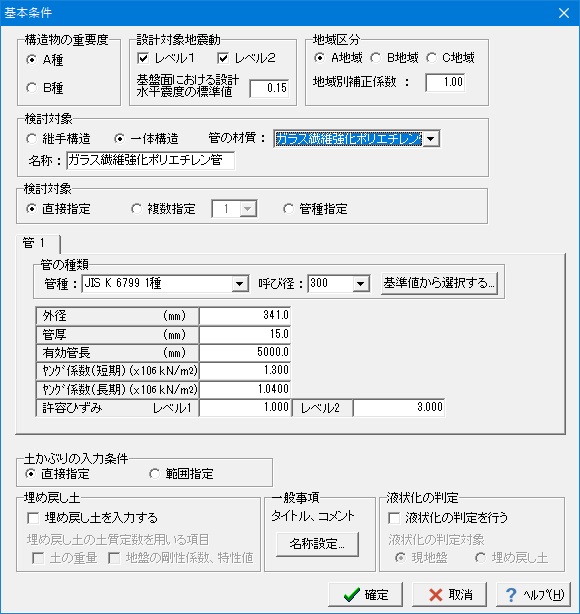Open the 管種 JIS K 6799 dropdown
The image size is (580, 614).
tap(239, 283)
